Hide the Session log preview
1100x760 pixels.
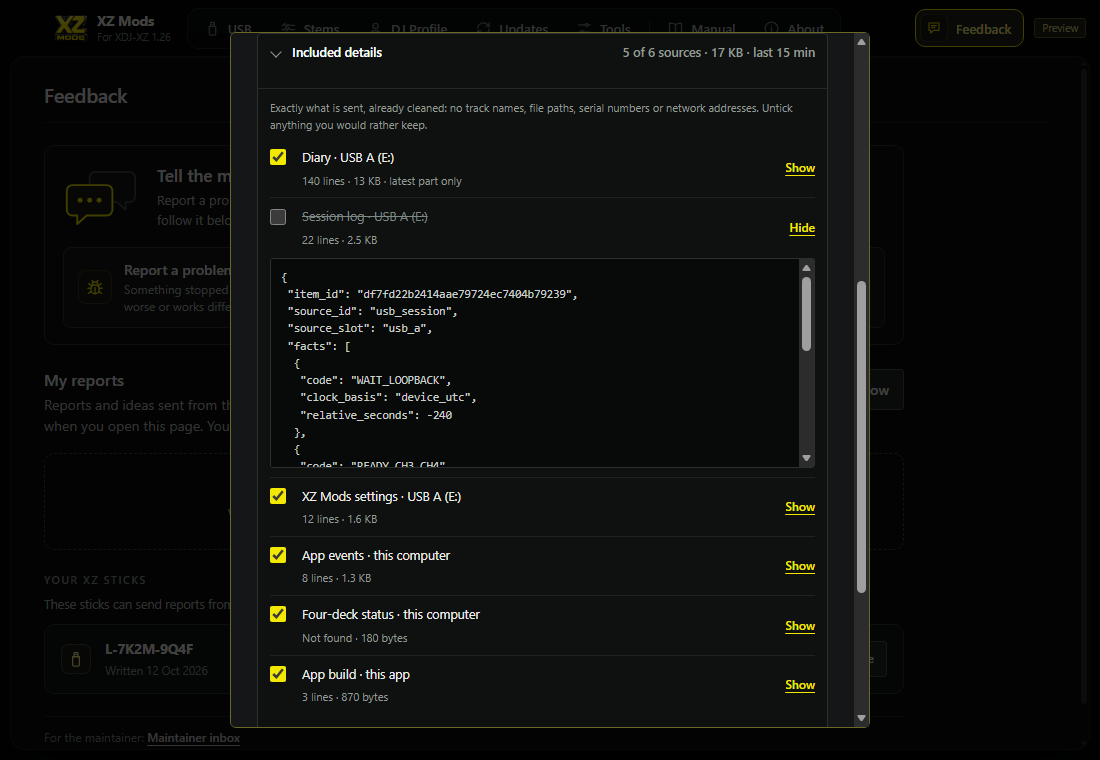click(802, 228)
